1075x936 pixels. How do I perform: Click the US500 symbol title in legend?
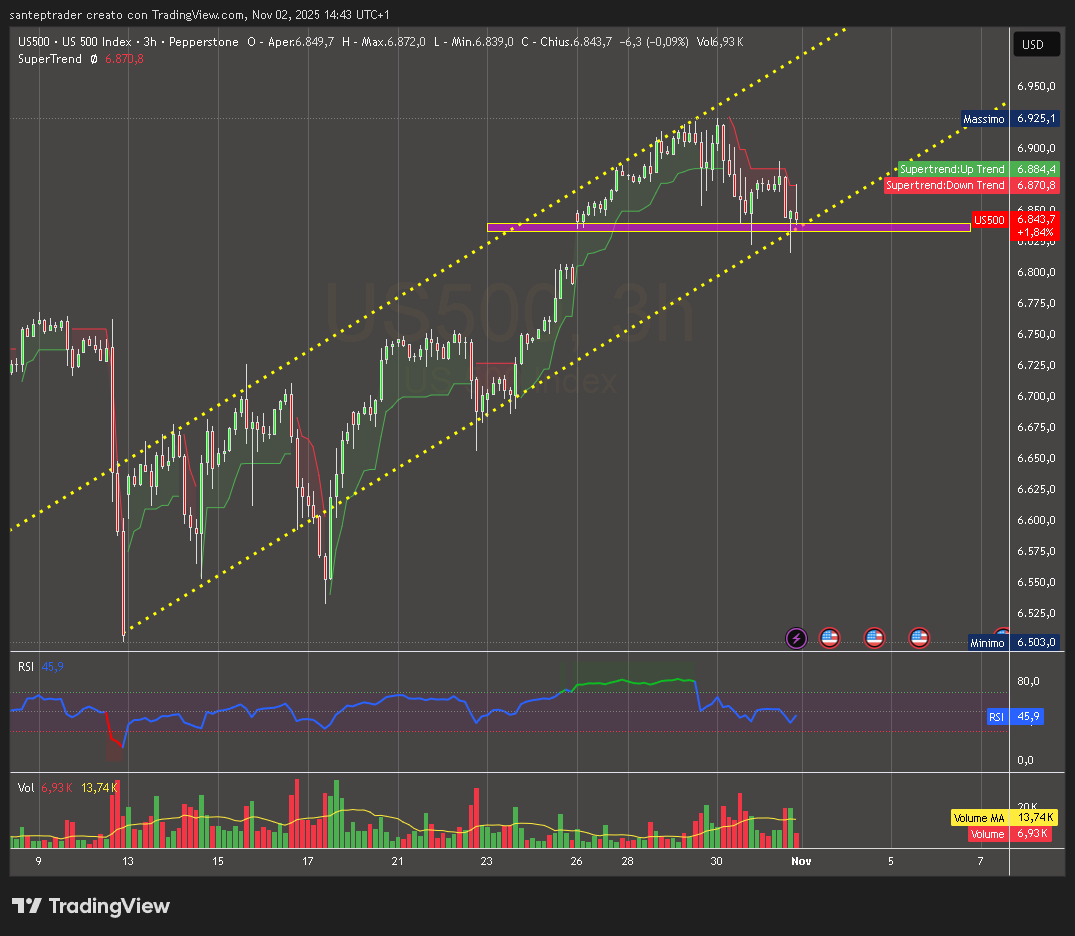37,41
